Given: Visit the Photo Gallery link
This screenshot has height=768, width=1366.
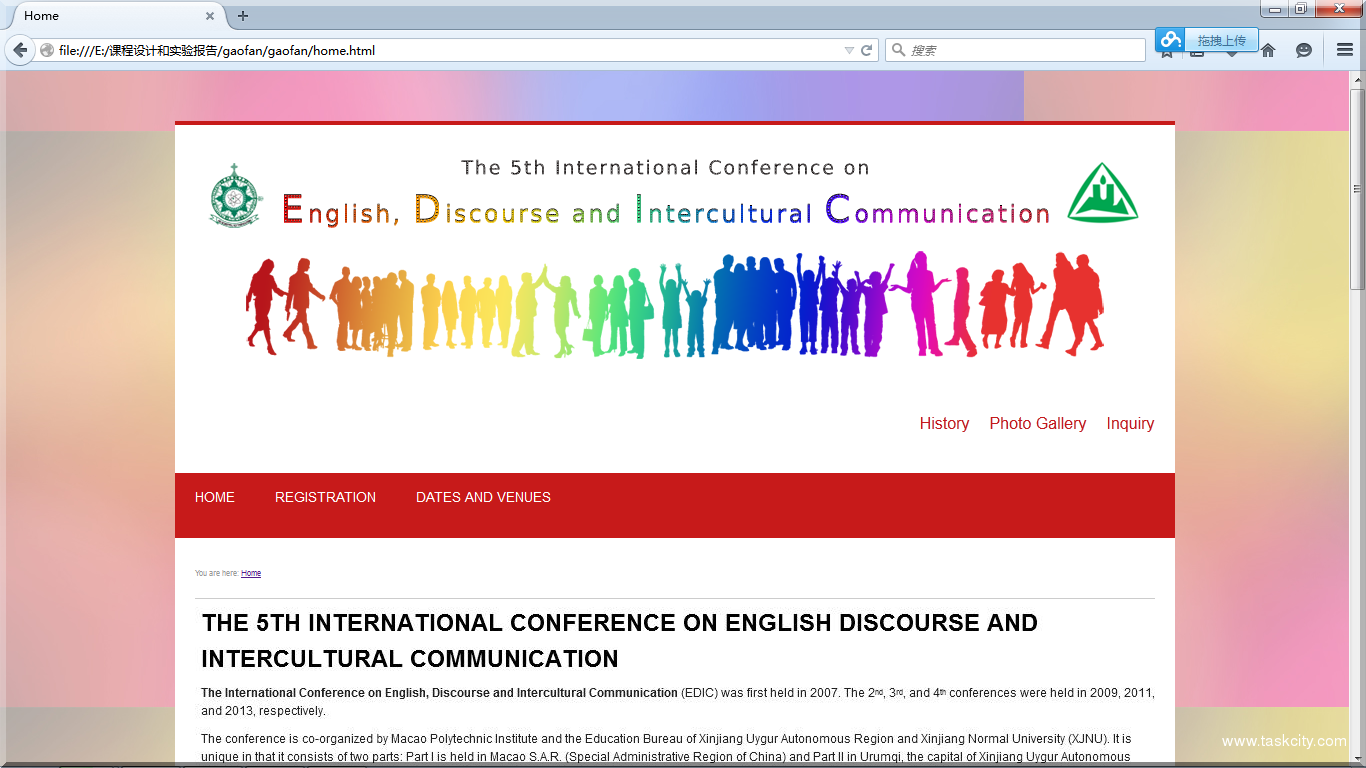Looking at the screenshot, I should [1037, 423].
